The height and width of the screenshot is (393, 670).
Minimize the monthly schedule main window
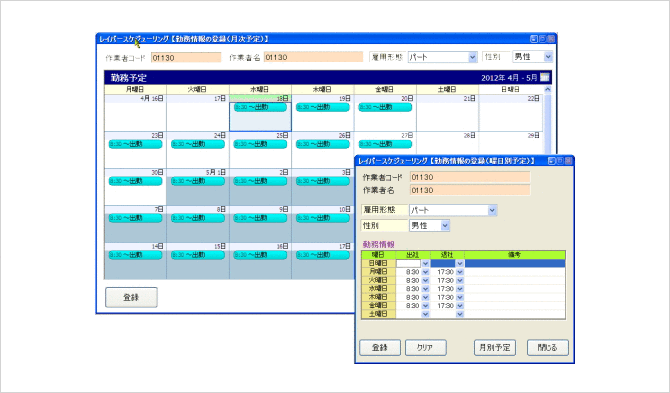pos(534,39)
